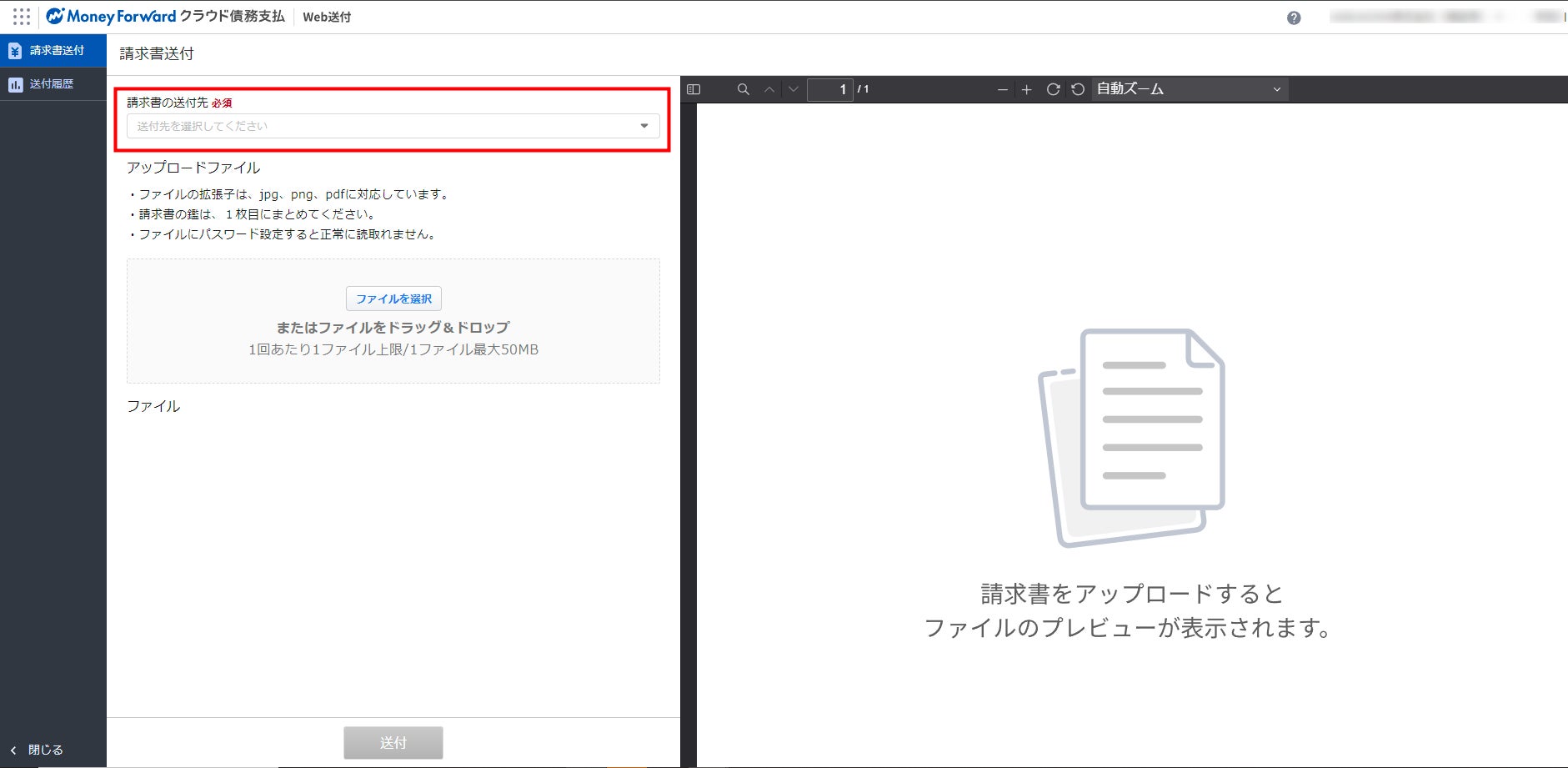Click the ファイルを選択 button
The height and width of the screenshot is (768, 1568).
click(393, 299)
